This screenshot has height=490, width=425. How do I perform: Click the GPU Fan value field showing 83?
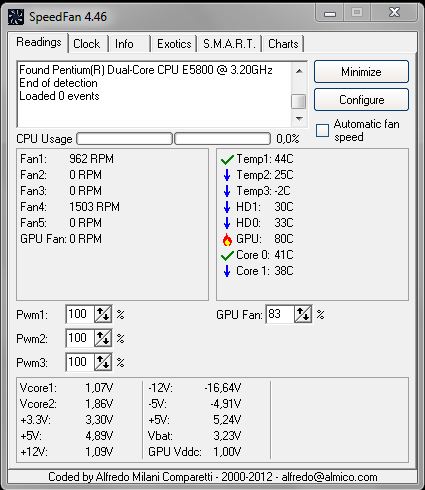(x=280, y=314)
